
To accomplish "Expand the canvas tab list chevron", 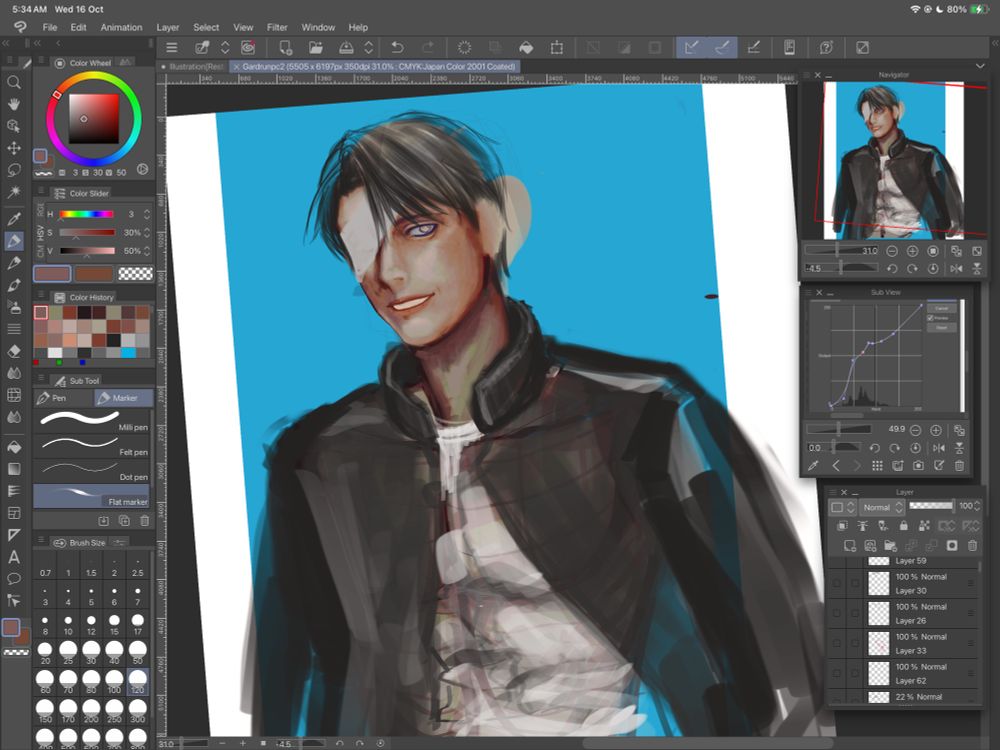I will click(980, 66).
